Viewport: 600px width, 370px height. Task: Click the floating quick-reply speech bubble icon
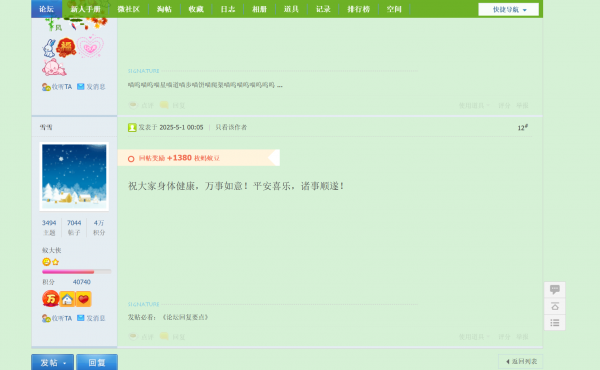(554, 289)
